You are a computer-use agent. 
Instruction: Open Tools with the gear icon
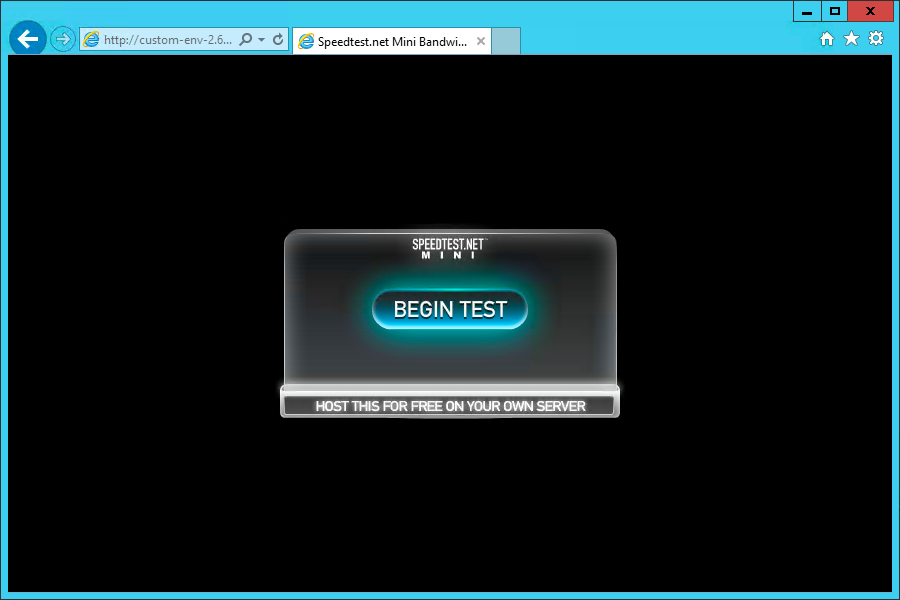[876, 38]
